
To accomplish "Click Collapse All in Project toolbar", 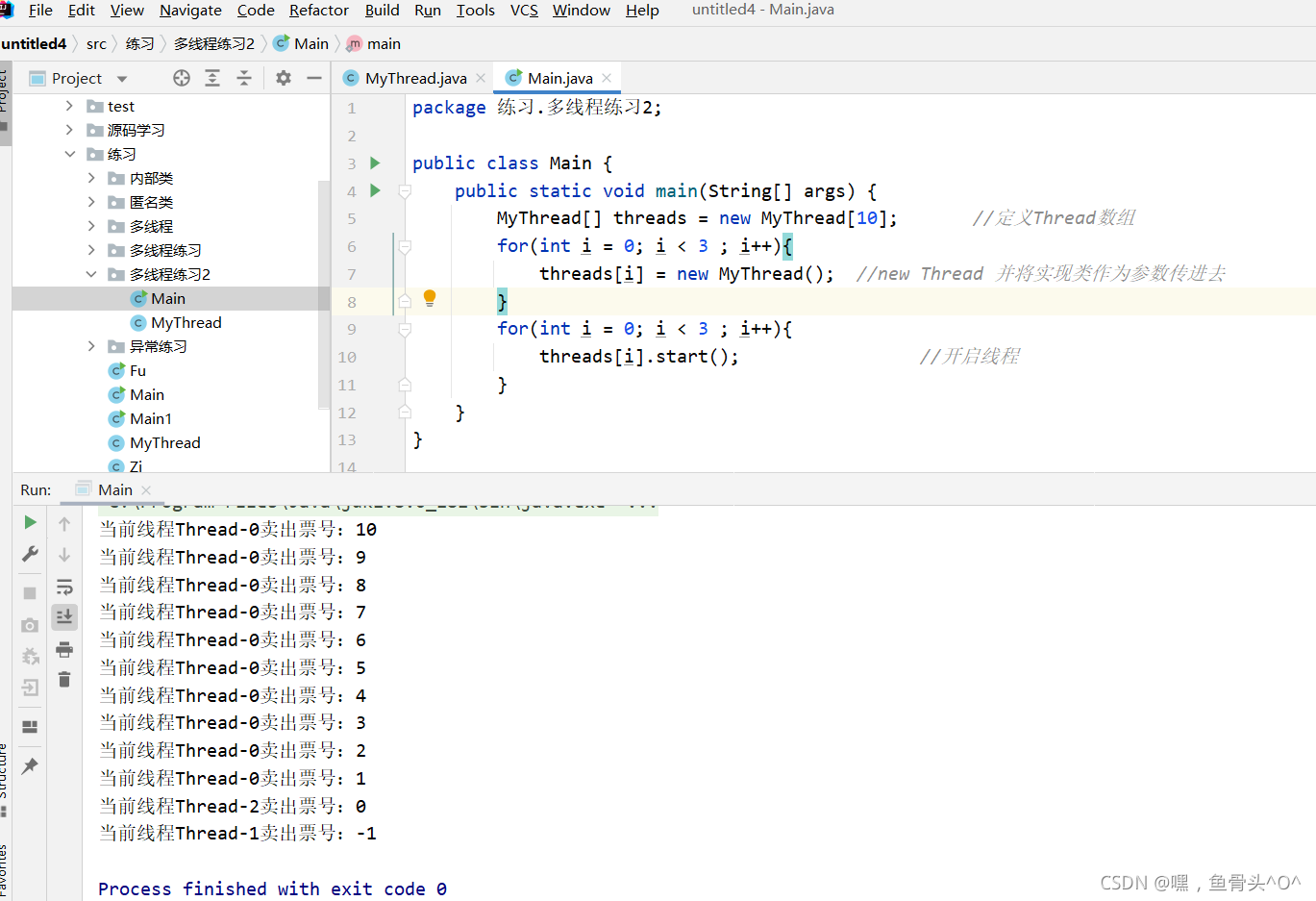I will click(244, 78).
